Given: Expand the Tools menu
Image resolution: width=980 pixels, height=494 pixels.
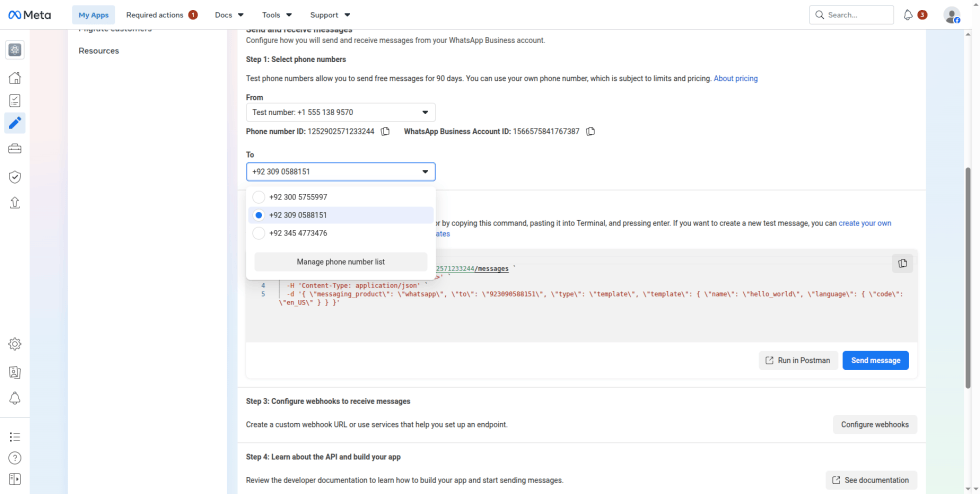Looking at the screenshot, I should click(277, 14).
